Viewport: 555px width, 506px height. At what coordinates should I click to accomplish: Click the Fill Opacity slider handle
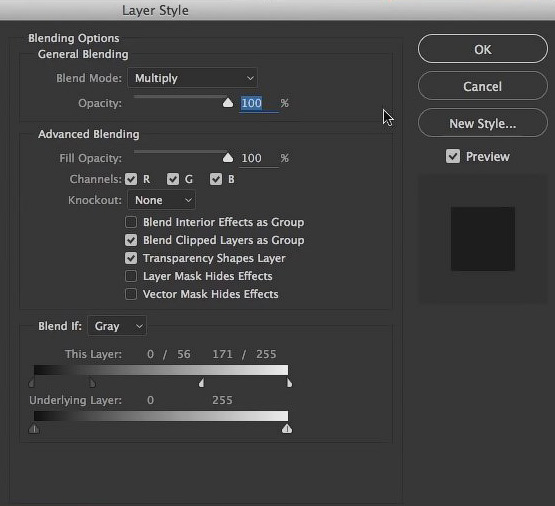coord(228,157)
